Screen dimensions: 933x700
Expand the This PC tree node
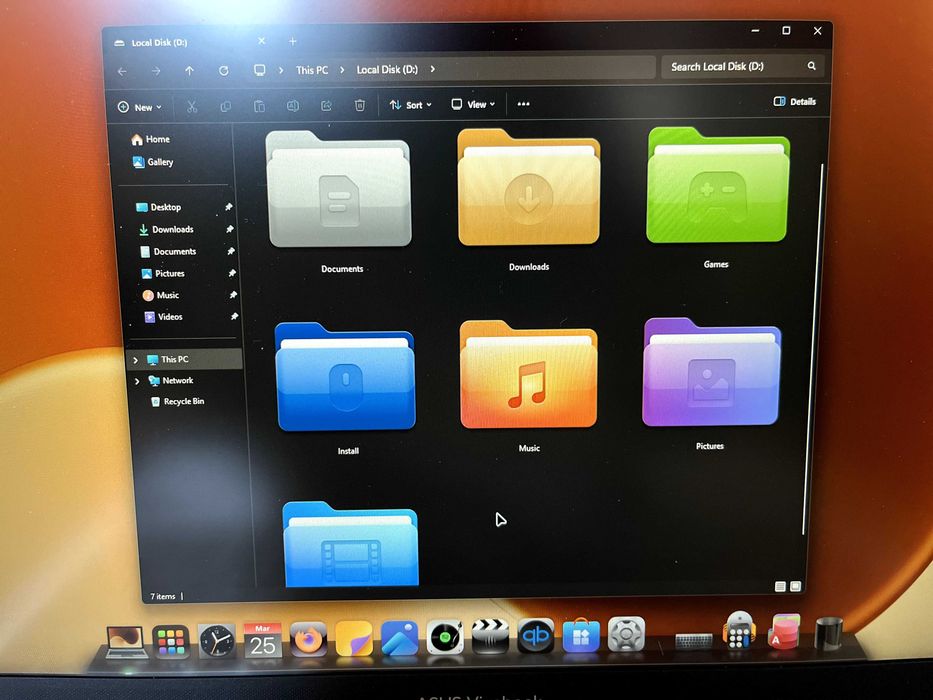coord(136,360)
